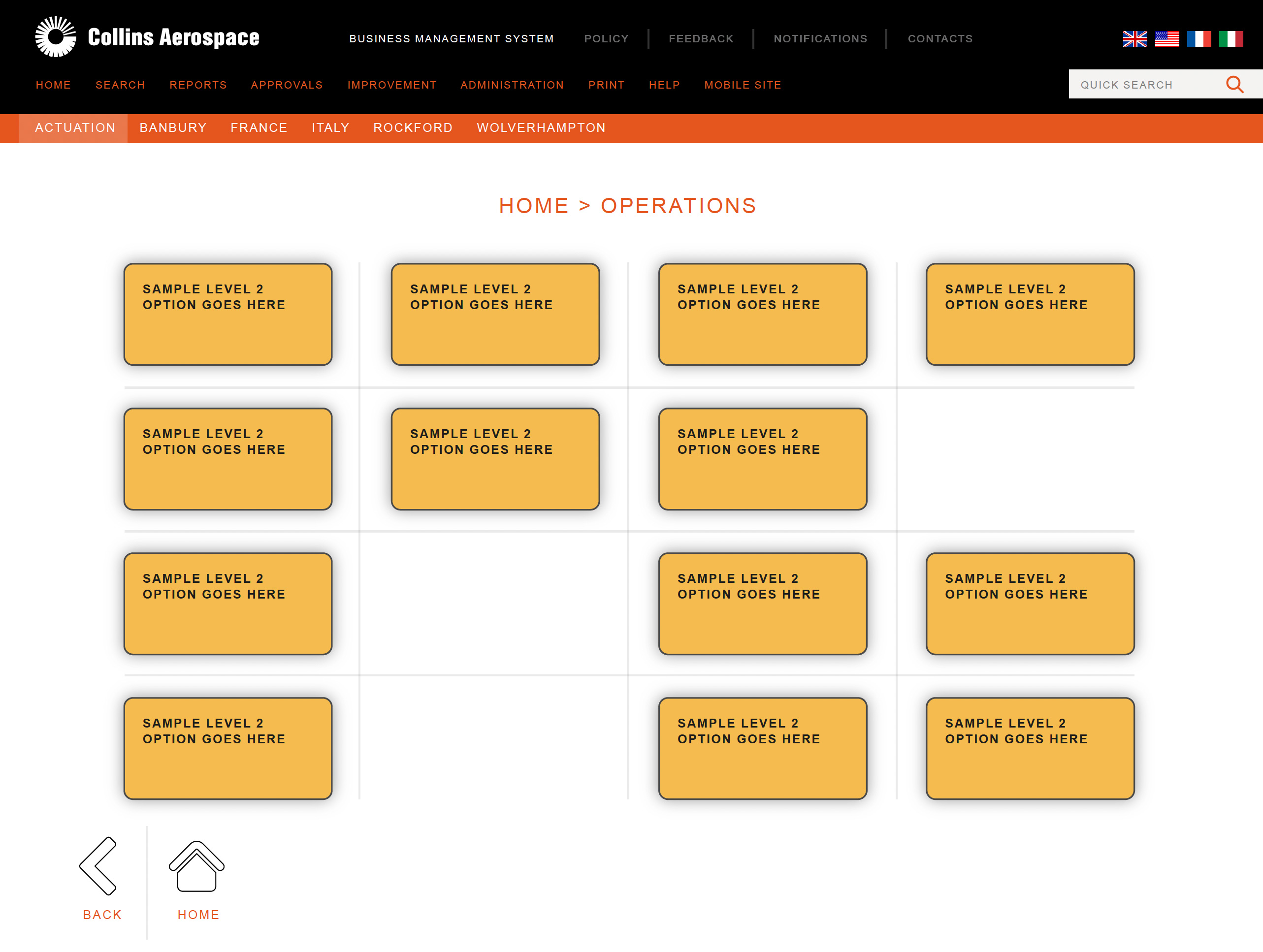Screen dimensions: 1263x952
Task: Choose the Italian flag language icon
Action: tap(1231, 39)
